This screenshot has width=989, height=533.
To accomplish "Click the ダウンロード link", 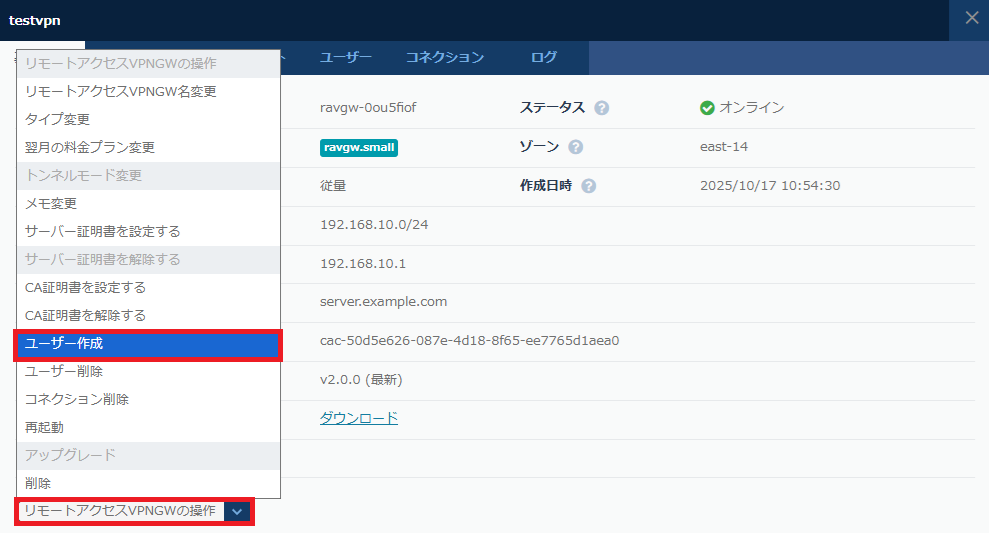I will point(359,418).
